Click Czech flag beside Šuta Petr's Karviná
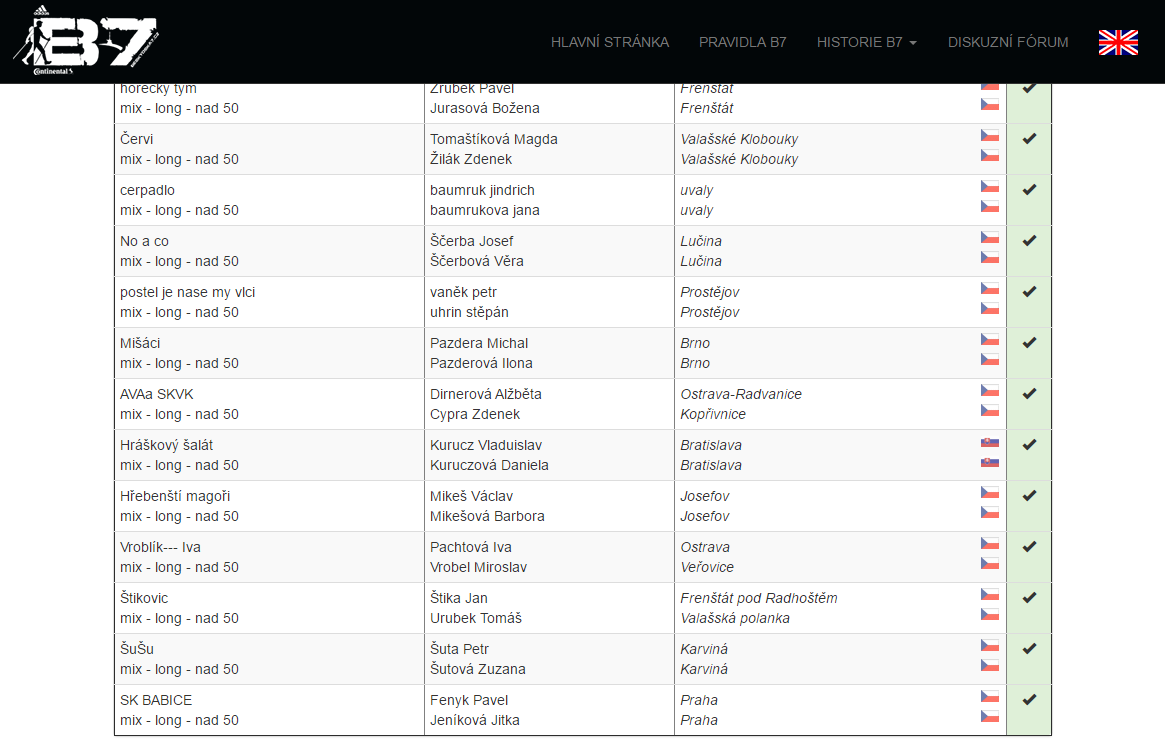The image size is (1165, 743). 990,646
